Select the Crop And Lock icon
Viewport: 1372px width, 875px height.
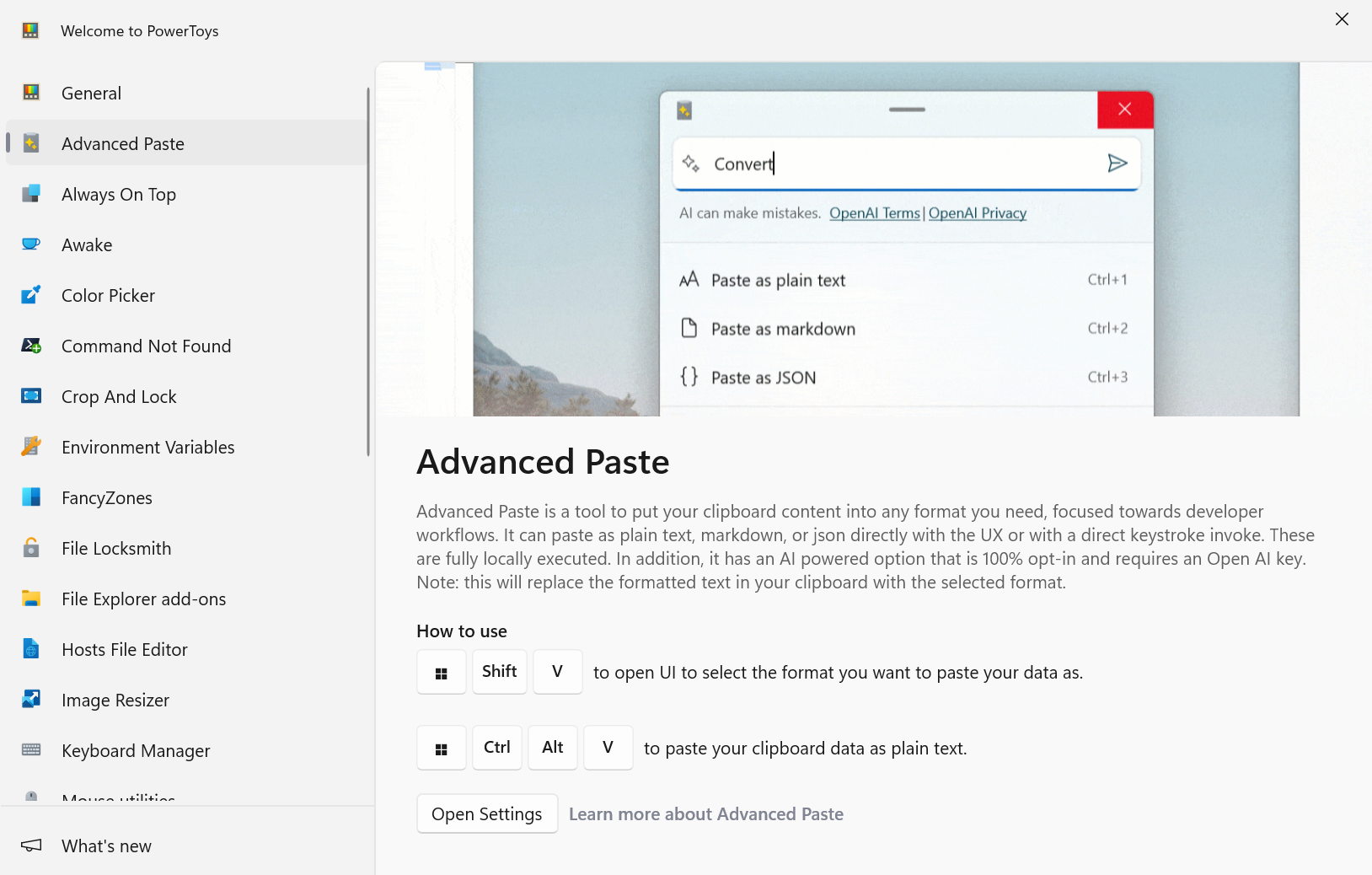[30, 396]
